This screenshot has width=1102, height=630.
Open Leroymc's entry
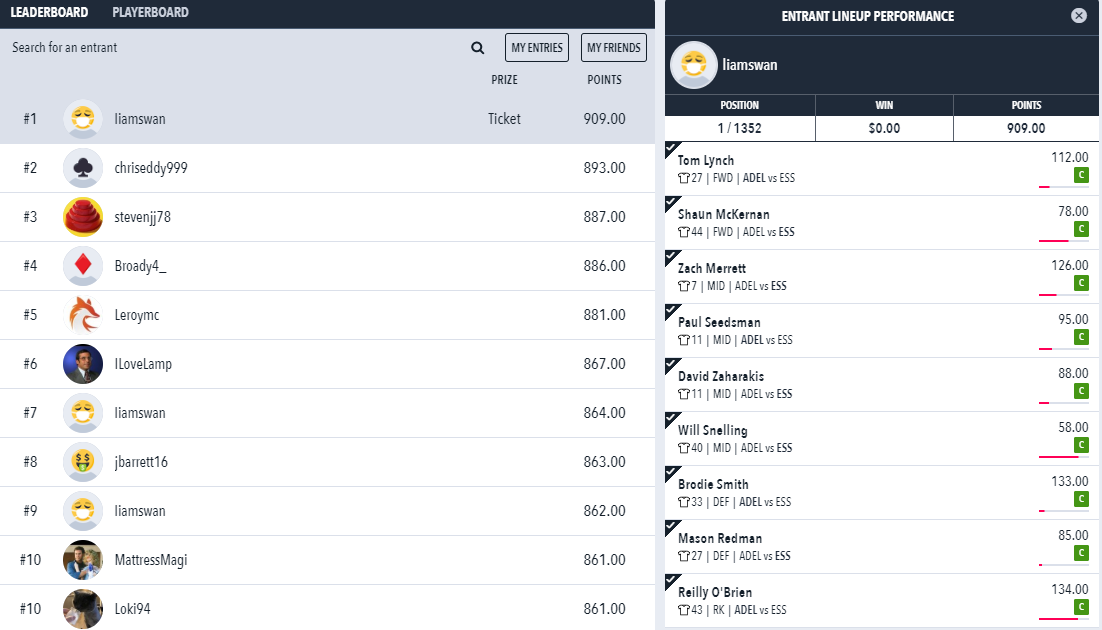pos(328,315)
